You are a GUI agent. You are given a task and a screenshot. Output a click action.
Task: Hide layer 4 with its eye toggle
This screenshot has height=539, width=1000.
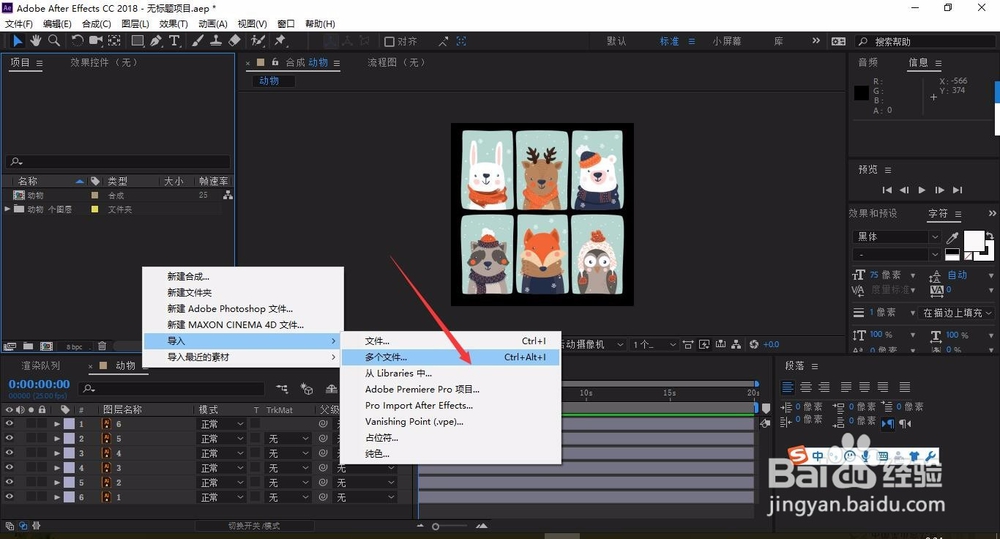(9, 453)
